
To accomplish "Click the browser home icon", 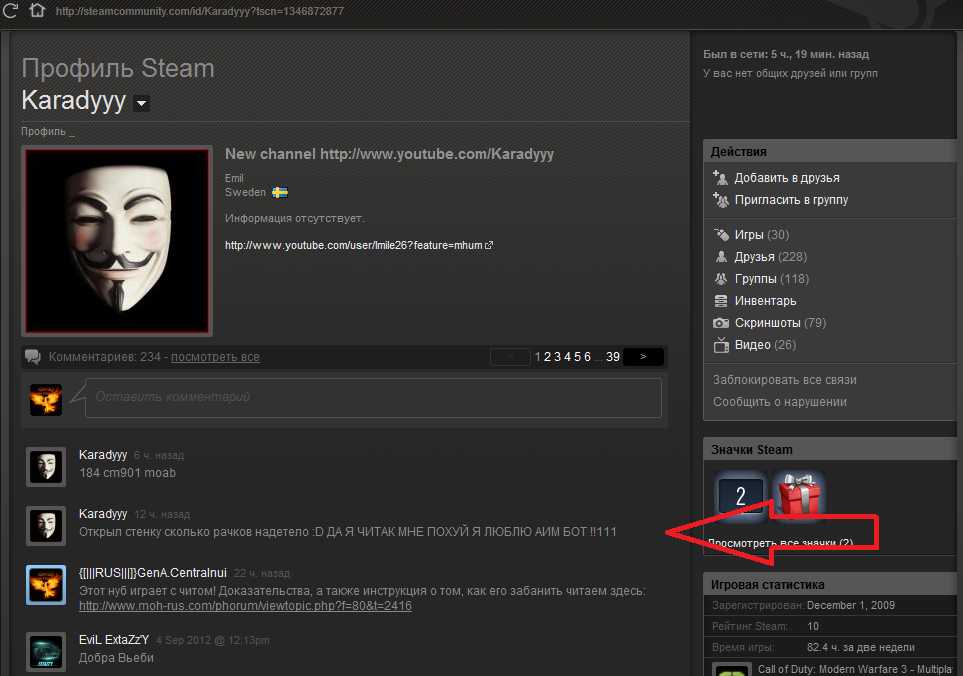I will click(x=36, y=11).
